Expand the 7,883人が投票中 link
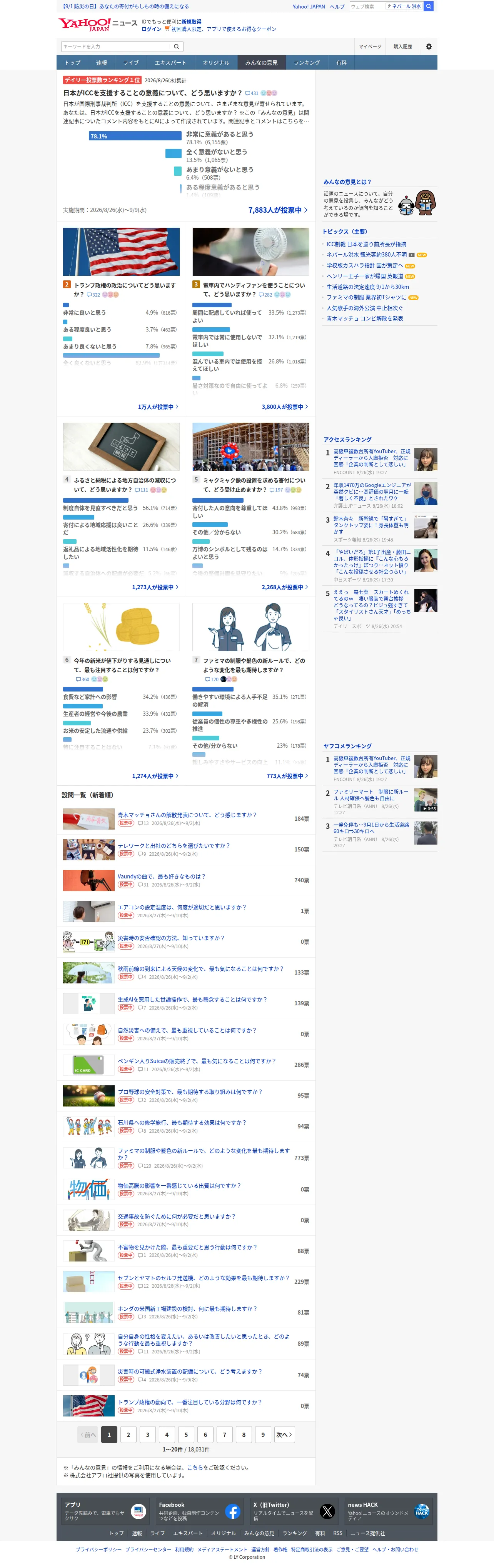The height and width of the screenshot is (1568, 494). pos(278,210)
